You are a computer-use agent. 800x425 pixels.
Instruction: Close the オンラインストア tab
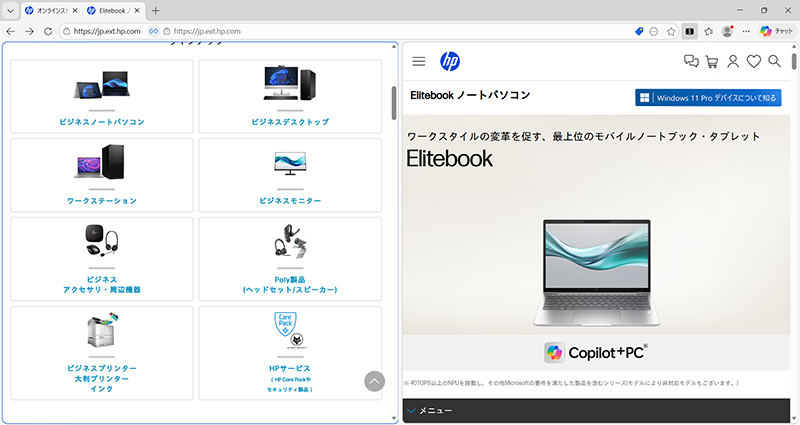click(x=75, y=10)
